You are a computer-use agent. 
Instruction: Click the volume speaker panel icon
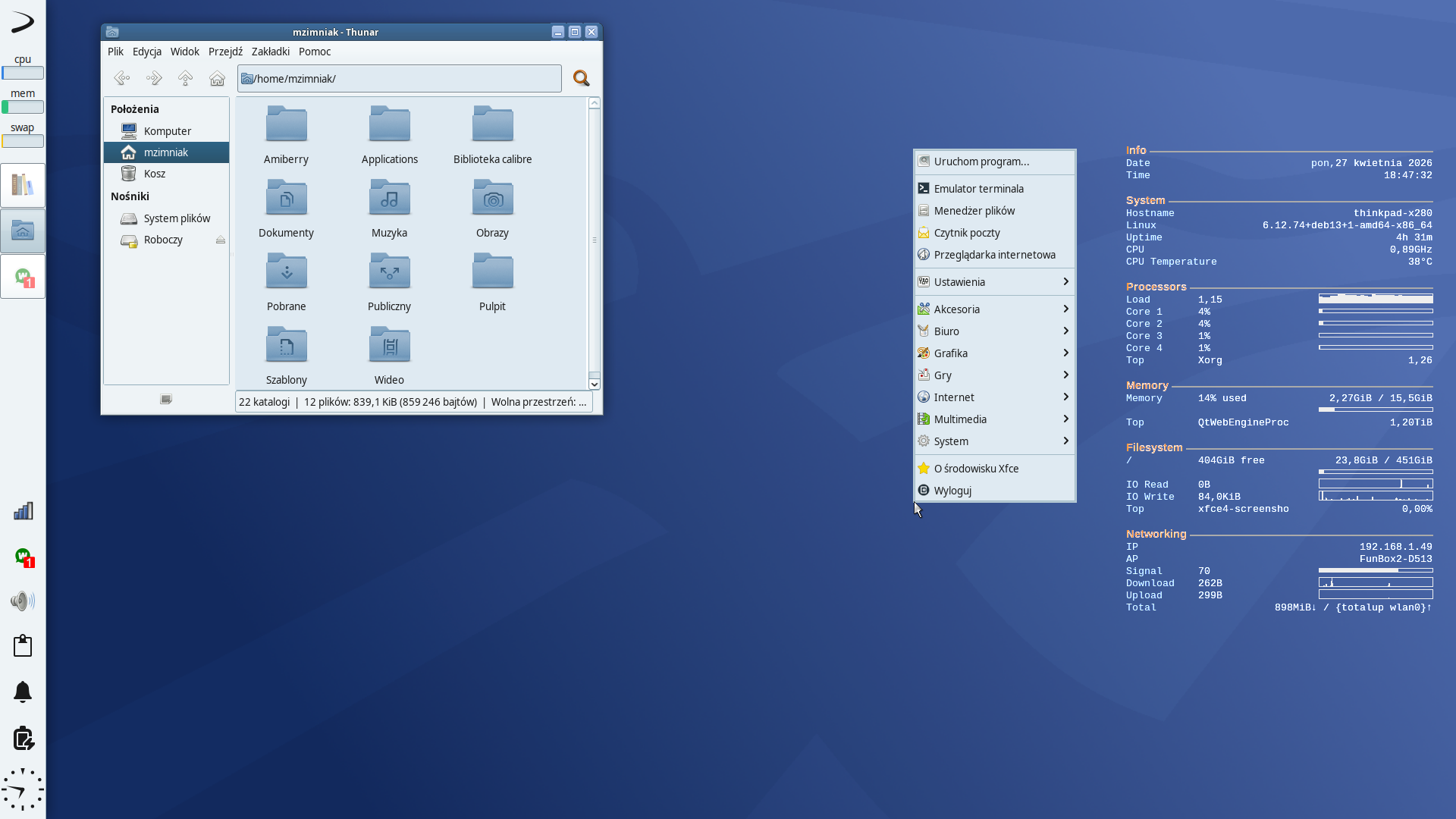23,601
